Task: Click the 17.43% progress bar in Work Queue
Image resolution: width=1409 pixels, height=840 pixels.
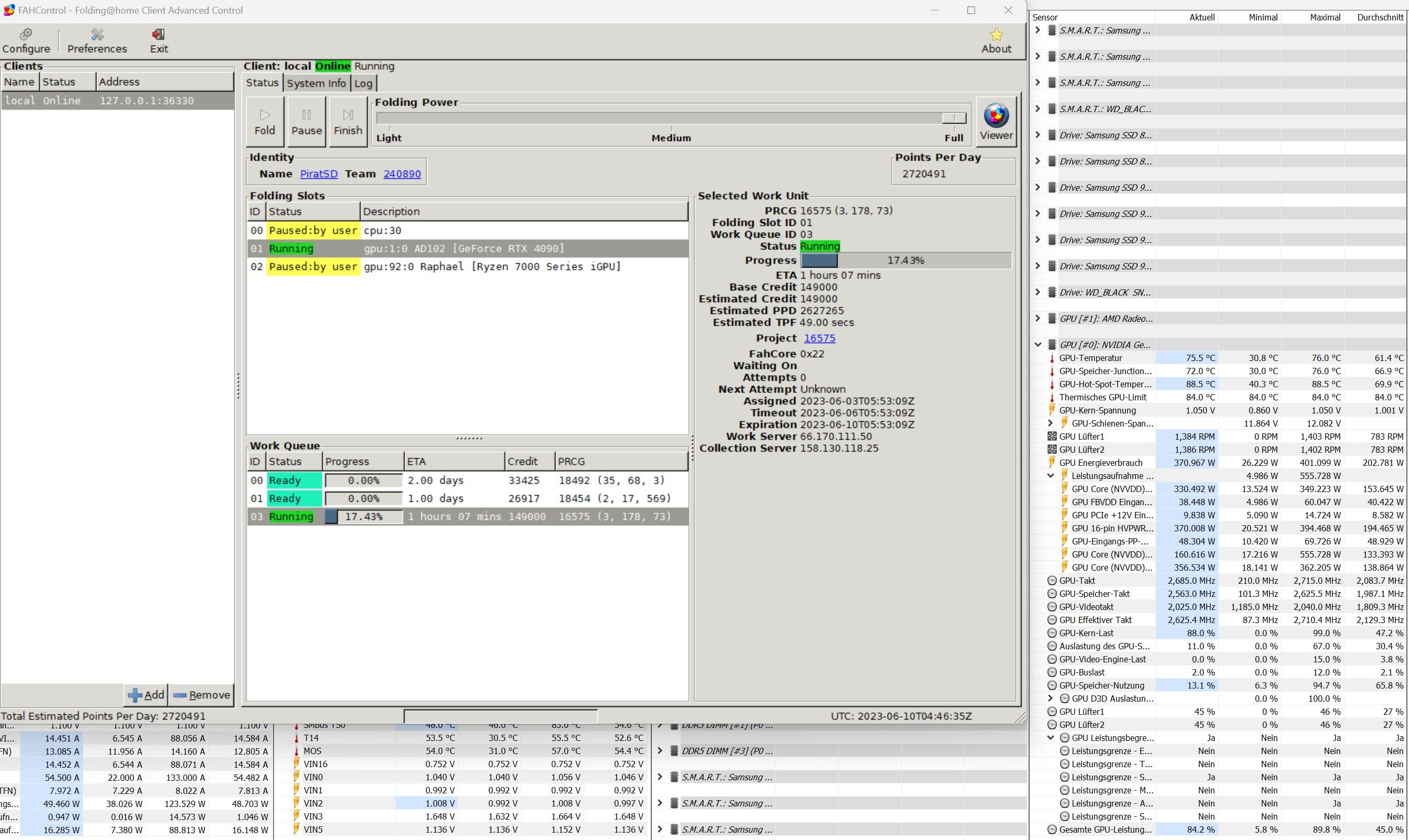Action: 363,516
